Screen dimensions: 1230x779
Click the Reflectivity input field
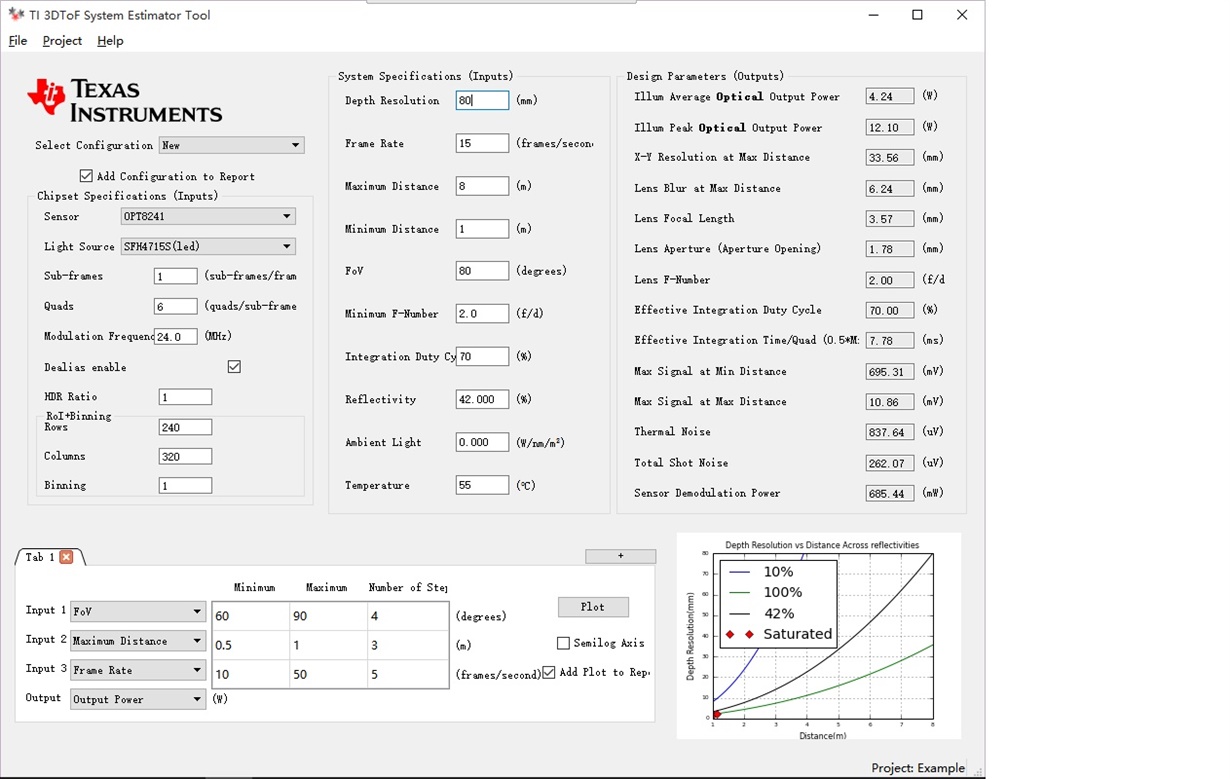(x=482, y=399)
